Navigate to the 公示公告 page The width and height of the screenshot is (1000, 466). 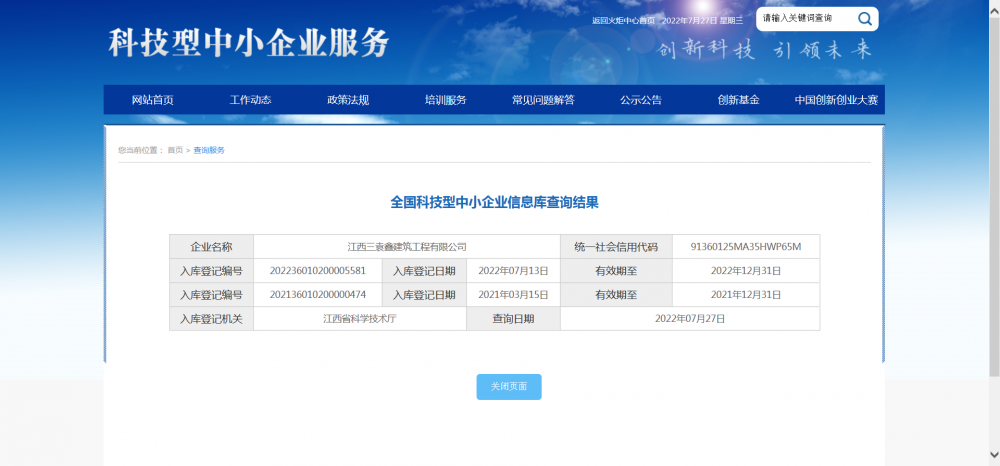tap(640, 100)
